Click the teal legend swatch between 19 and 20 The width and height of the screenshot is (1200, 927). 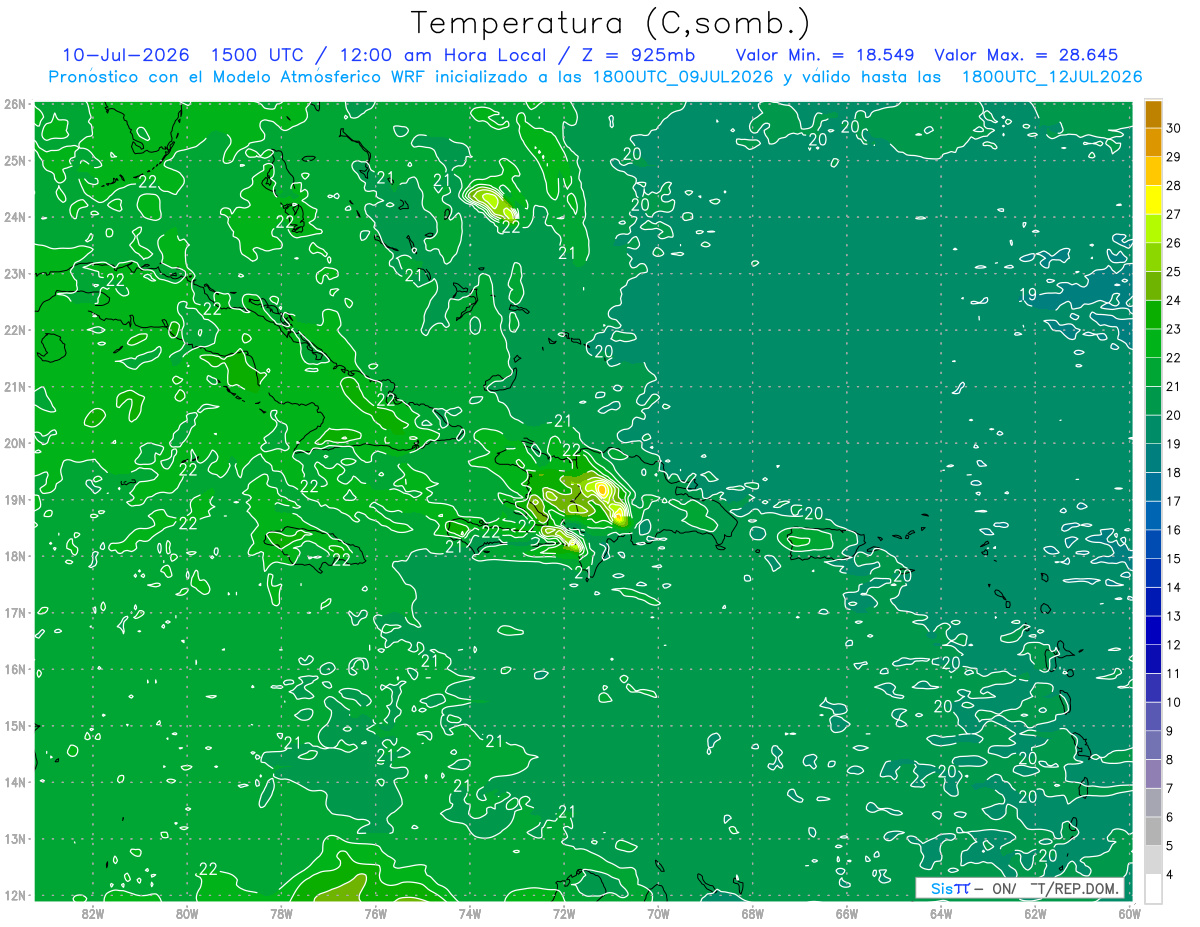(1153, 429)
